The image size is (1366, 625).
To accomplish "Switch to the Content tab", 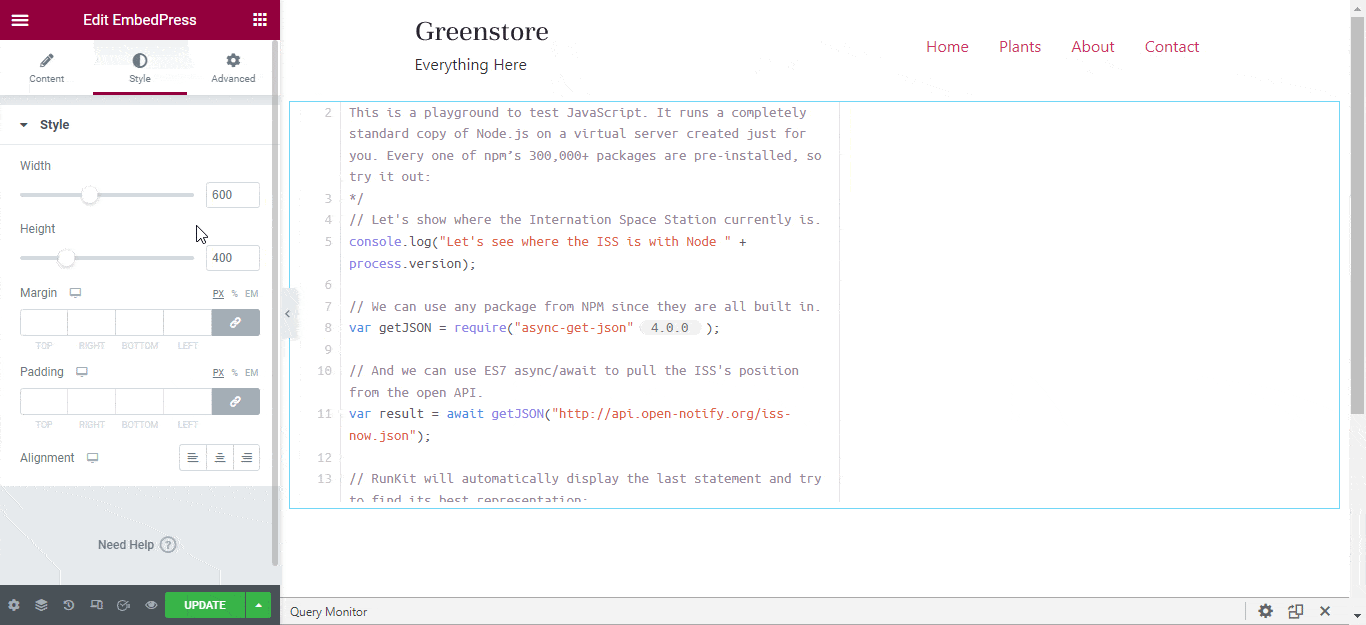I will coord(46,69).
